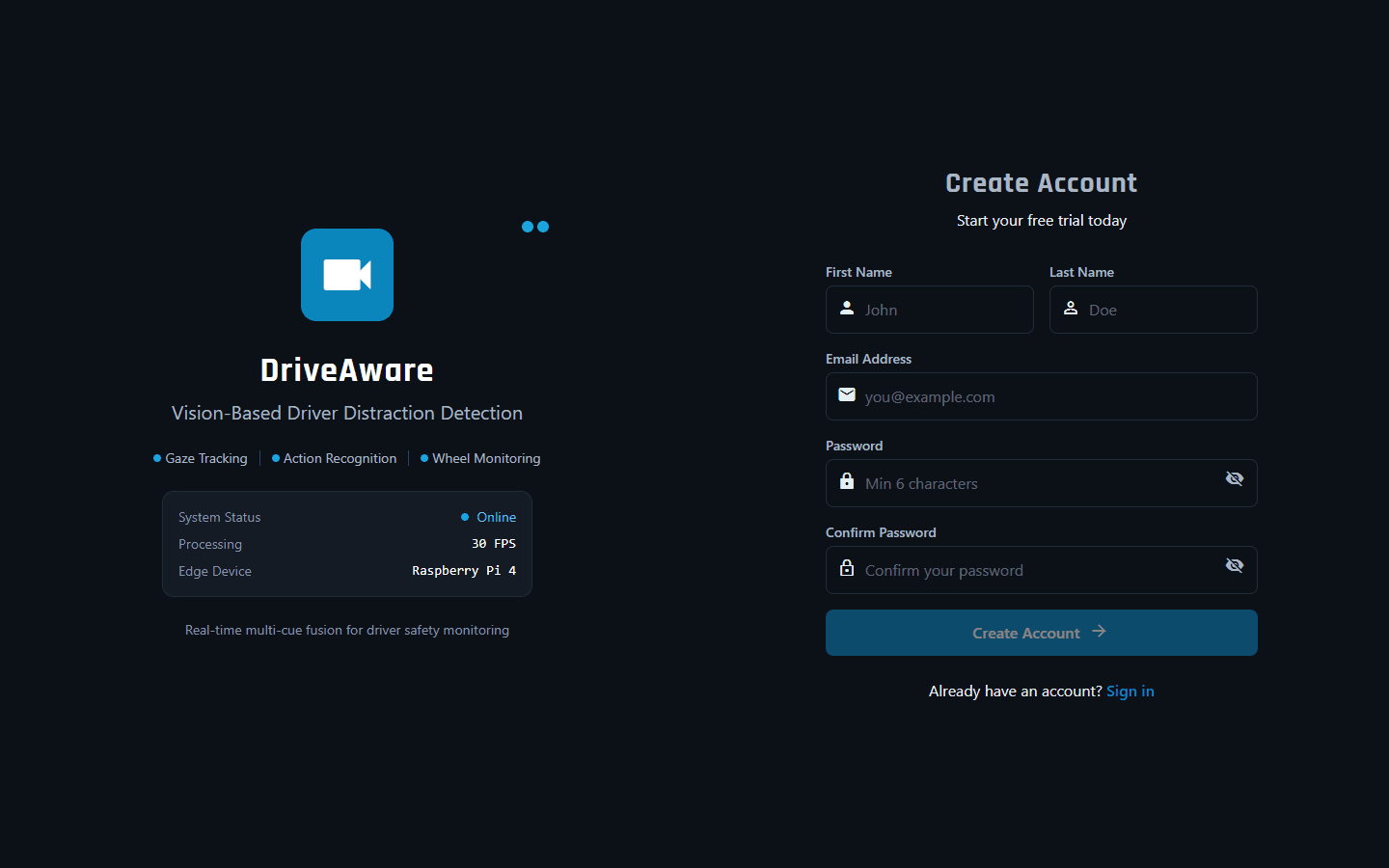Click the 30 FPS processing value
Image resolution: width=1389 pixels, height=868 pixels.
coord(494,544)
